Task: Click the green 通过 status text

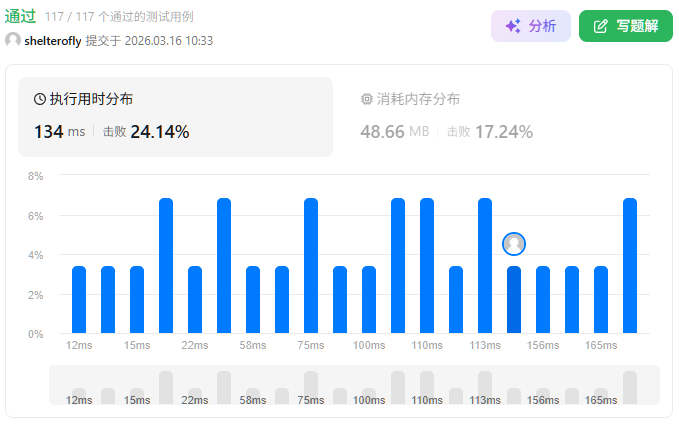Action: click(x=21, y=16)
